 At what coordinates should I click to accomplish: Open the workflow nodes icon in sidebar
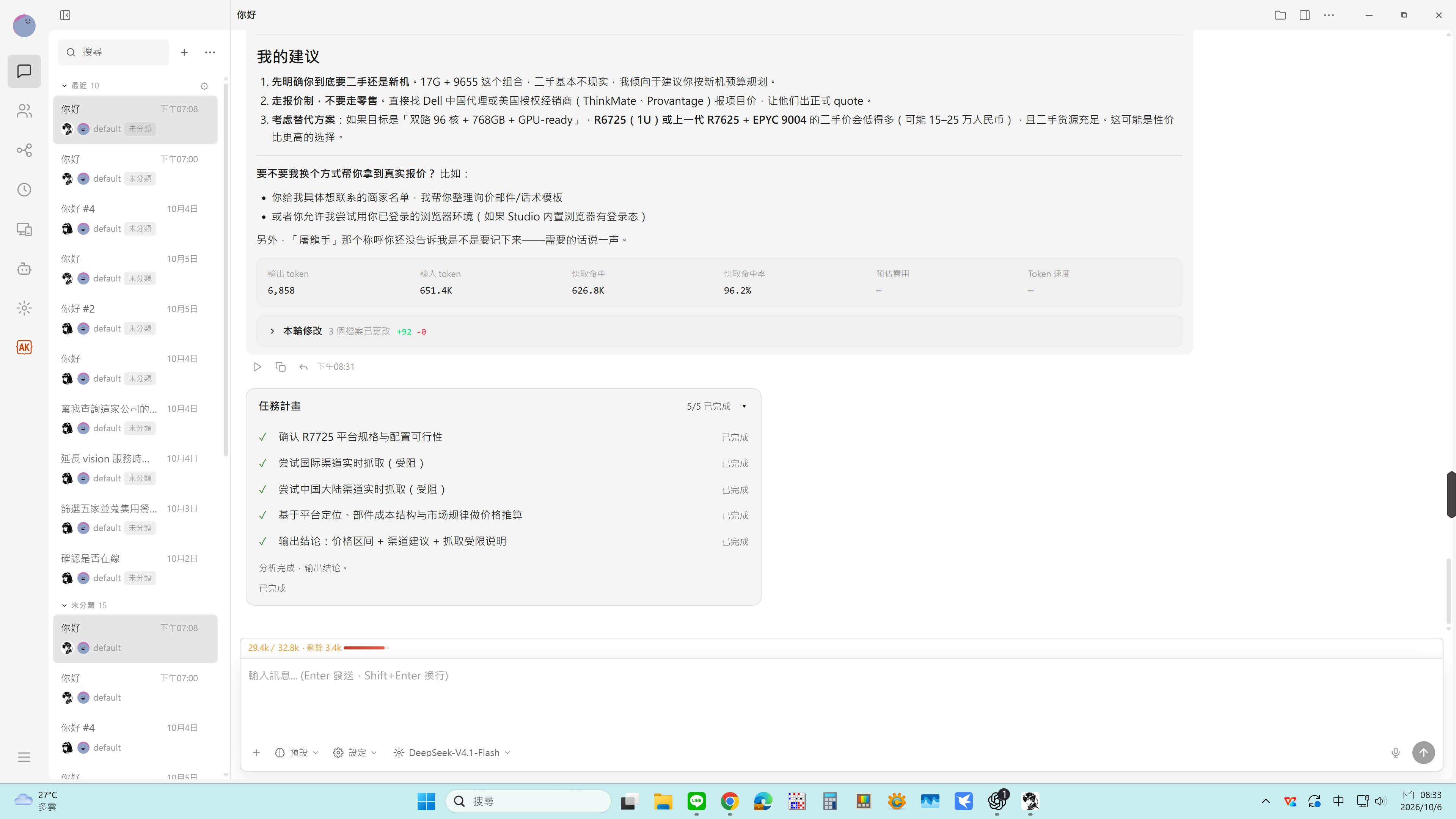click(24, 150)
